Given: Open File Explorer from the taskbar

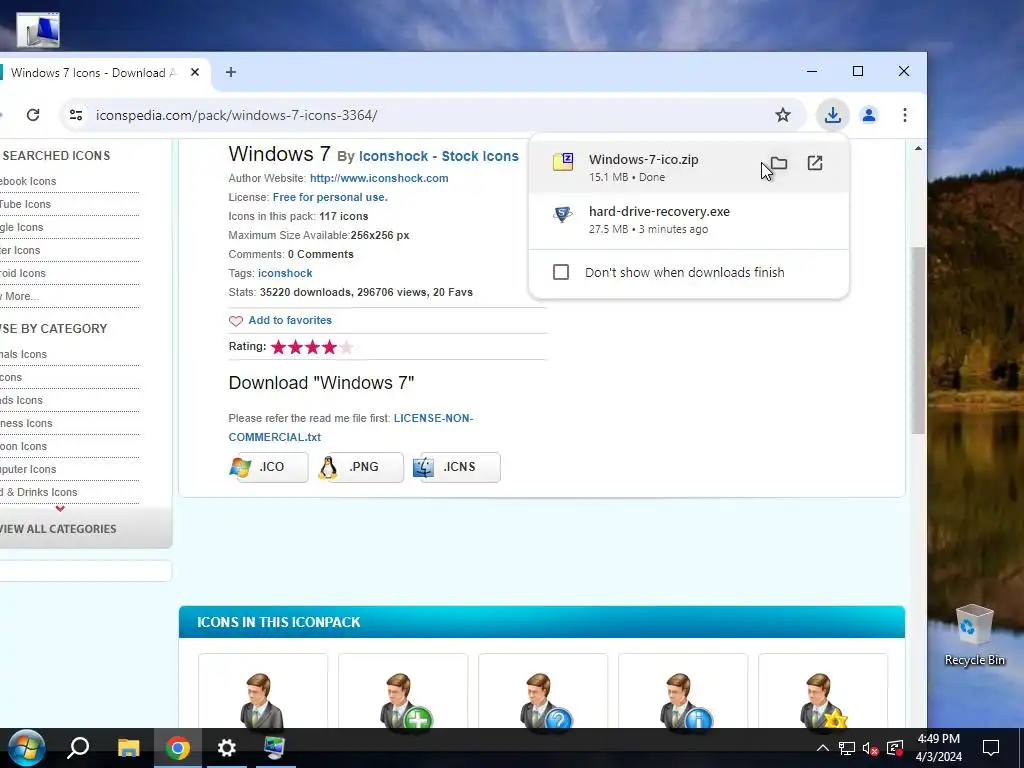Looking at the screenshot, I should (129, 748).
